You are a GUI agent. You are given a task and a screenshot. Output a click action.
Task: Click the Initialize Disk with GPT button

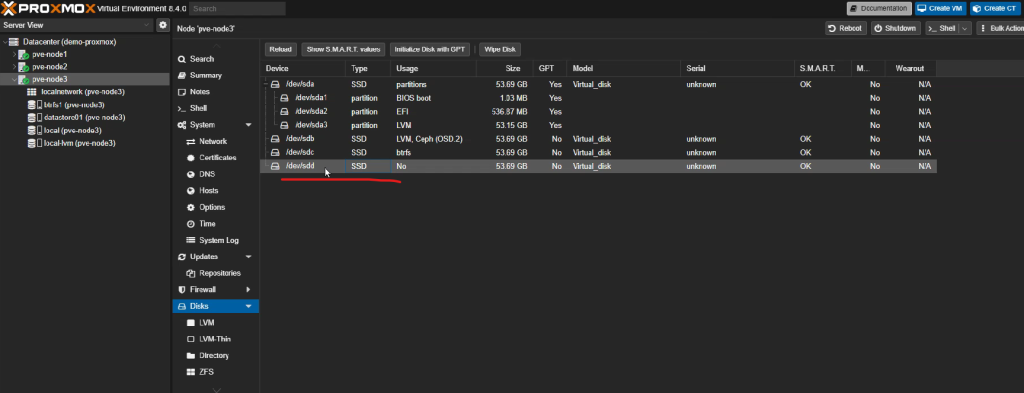point(430,50)
